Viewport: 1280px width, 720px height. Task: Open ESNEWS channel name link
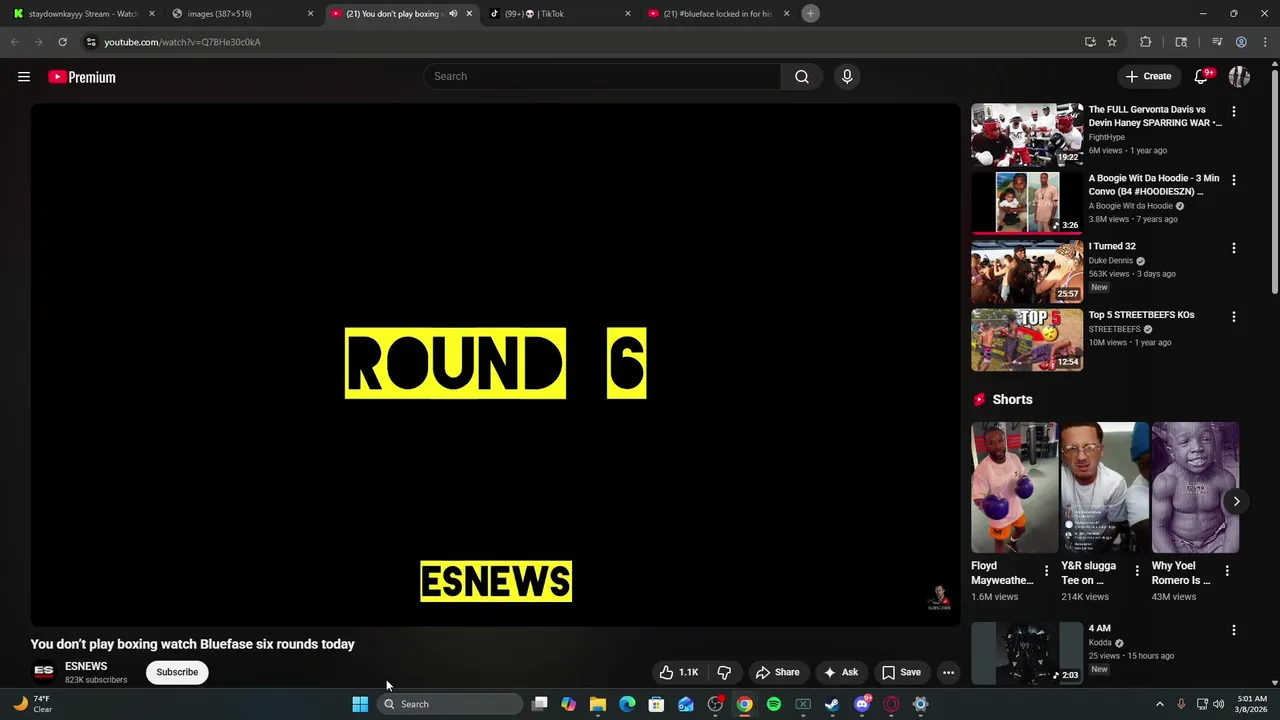coord(86,666)
